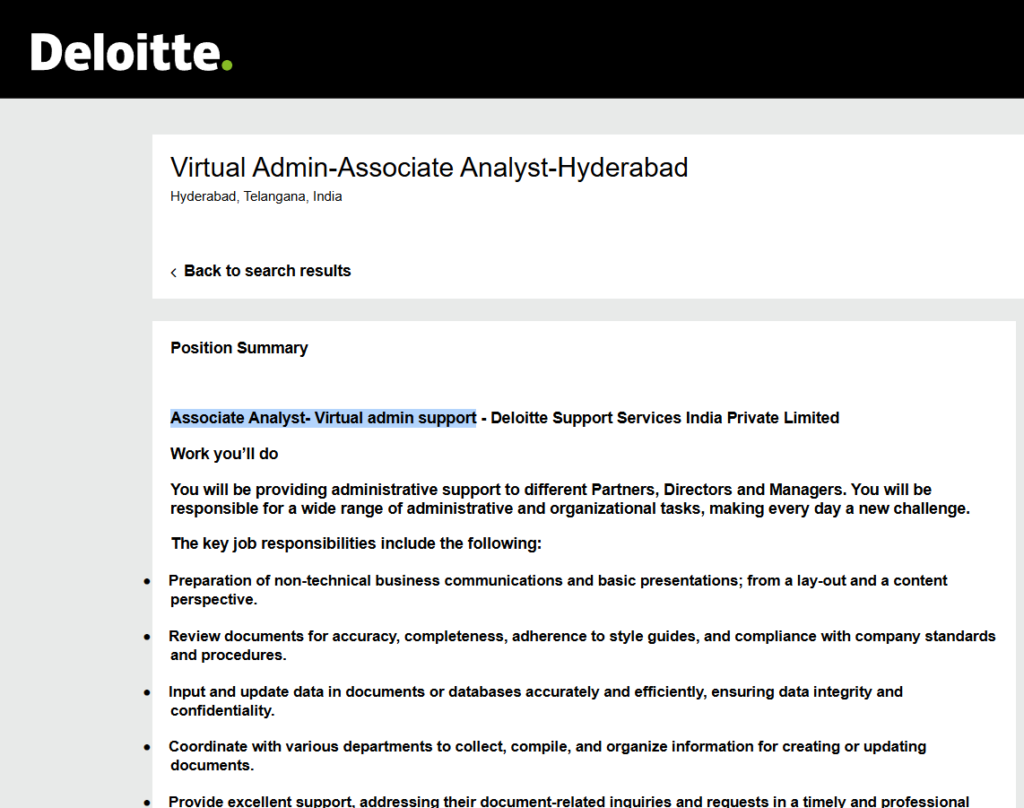Go back to search results

click(x=267, y=270)
